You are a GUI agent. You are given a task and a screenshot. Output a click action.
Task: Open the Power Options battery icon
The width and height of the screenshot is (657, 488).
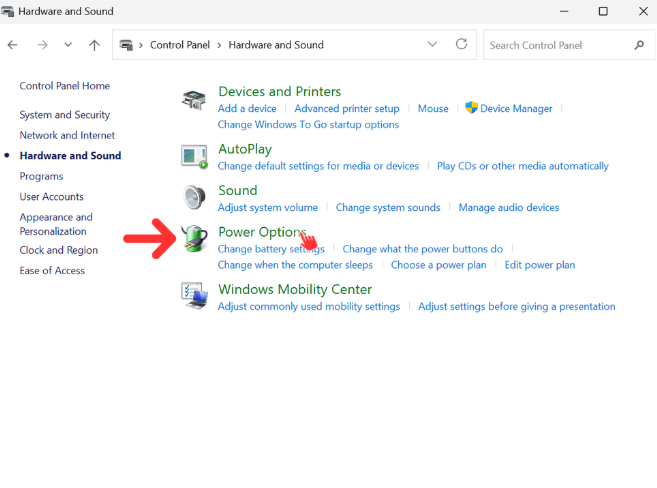[194, 238]
